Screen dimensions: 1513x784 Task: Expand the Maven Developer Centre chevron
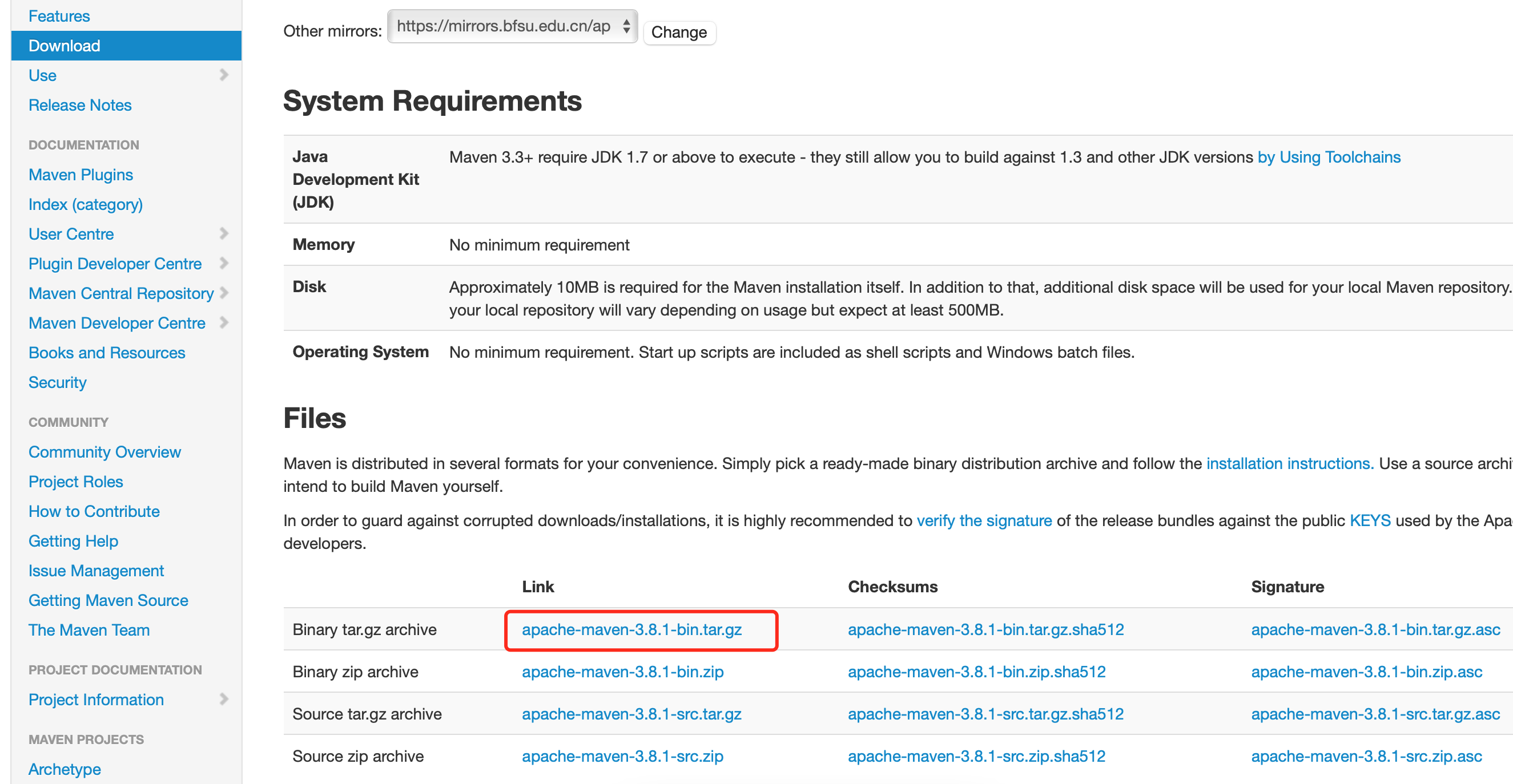[224, 322]
